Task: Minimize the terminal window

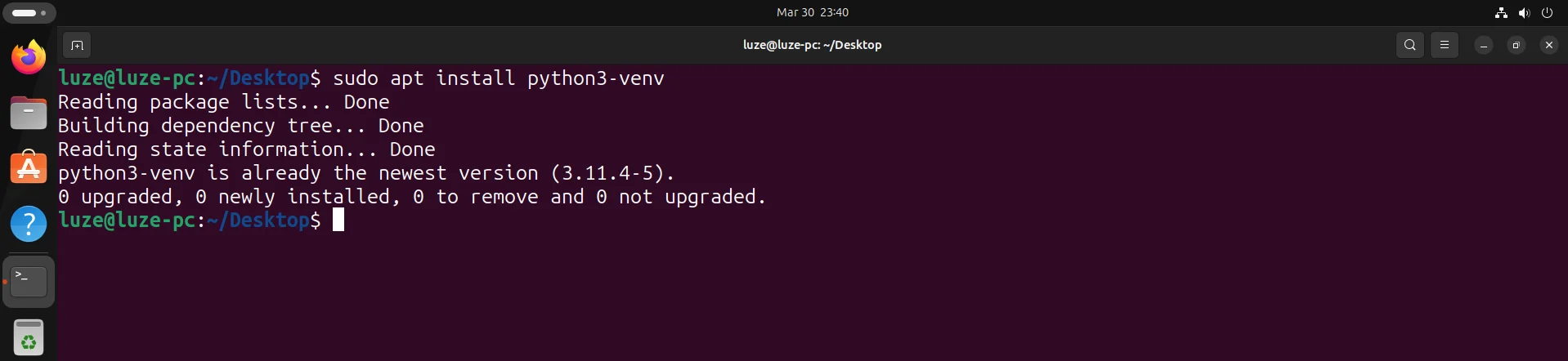Action: (x=1483, y=45)
